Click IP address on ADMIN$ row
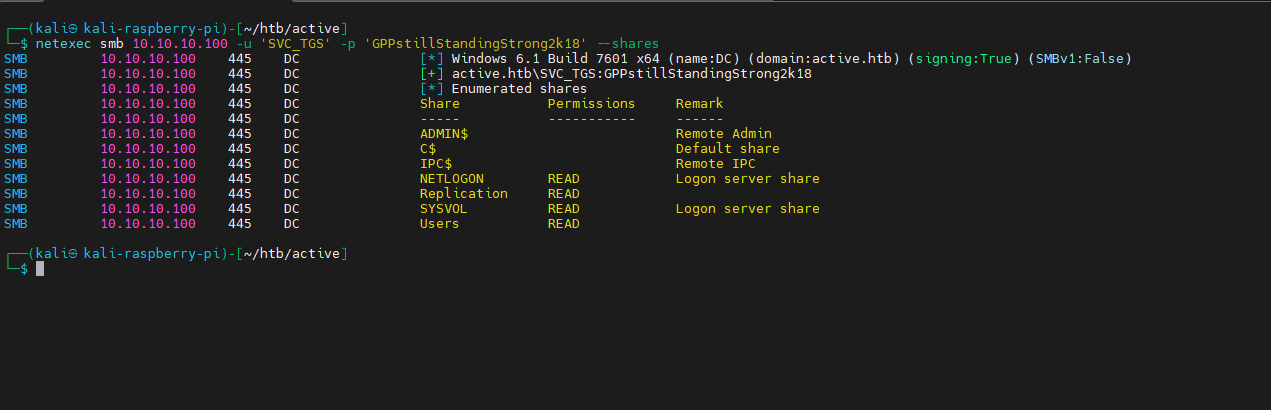This screenshot has height=410, width=1271. pyautogui.click(x=148, y=134)
